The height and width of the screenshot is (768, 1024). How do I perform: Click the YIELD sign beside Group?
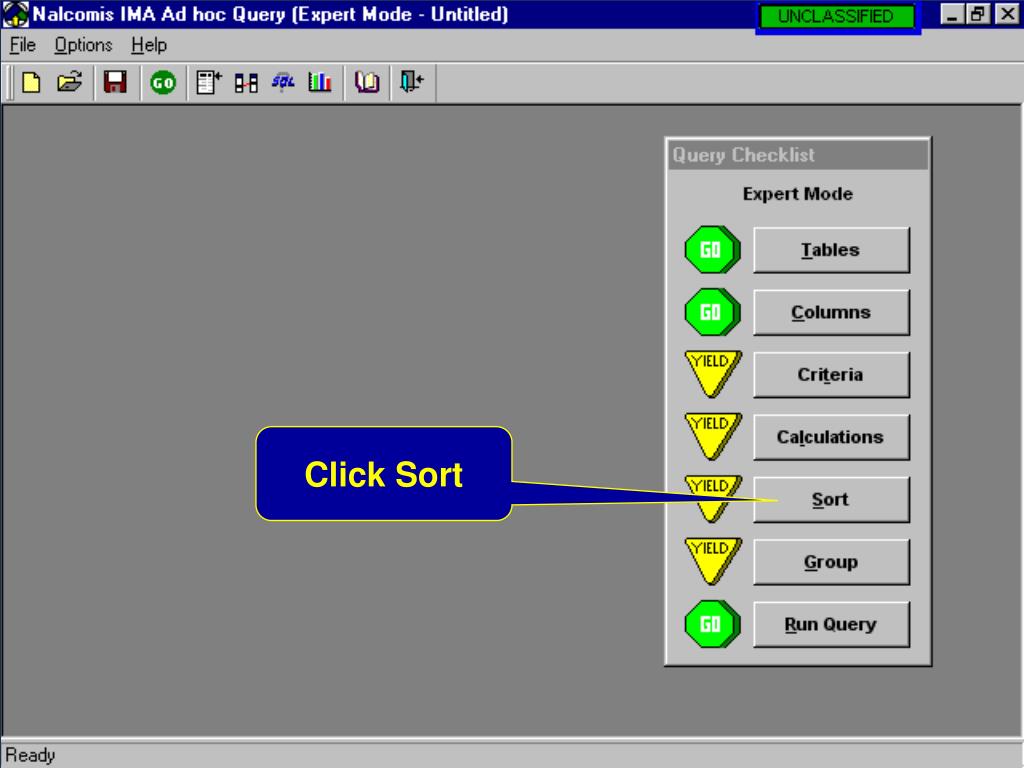(x=713, y=561)
